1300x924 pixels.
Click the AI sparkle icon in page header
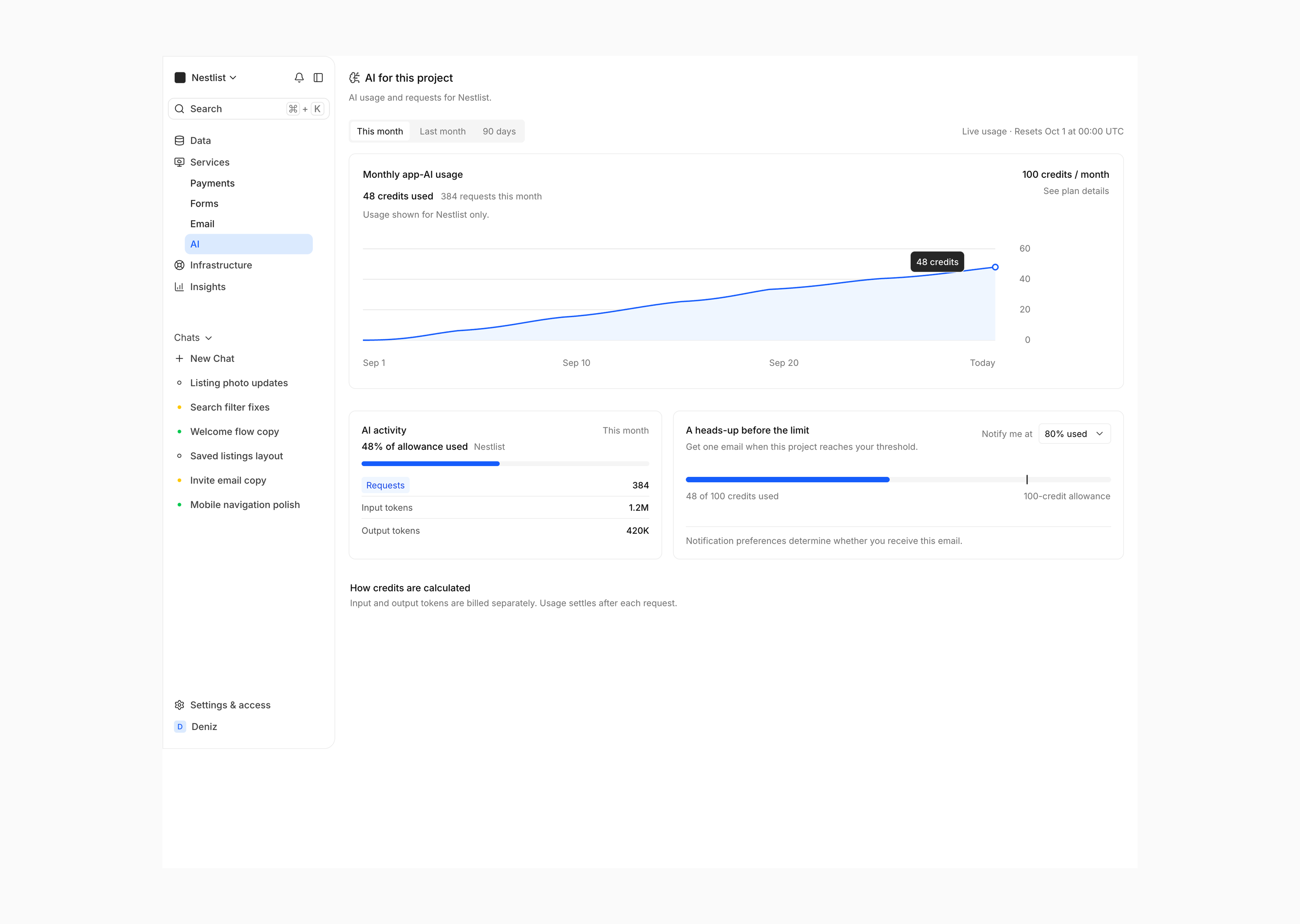point(355,78)
